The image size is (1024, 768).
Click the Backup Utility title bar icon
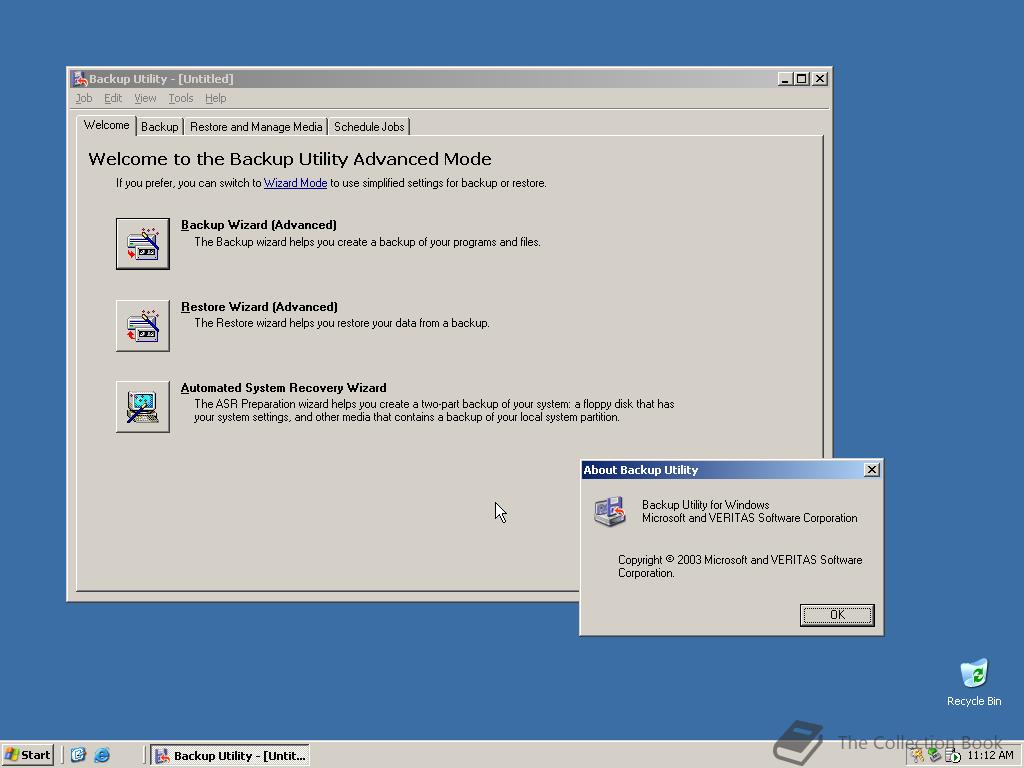80,79
